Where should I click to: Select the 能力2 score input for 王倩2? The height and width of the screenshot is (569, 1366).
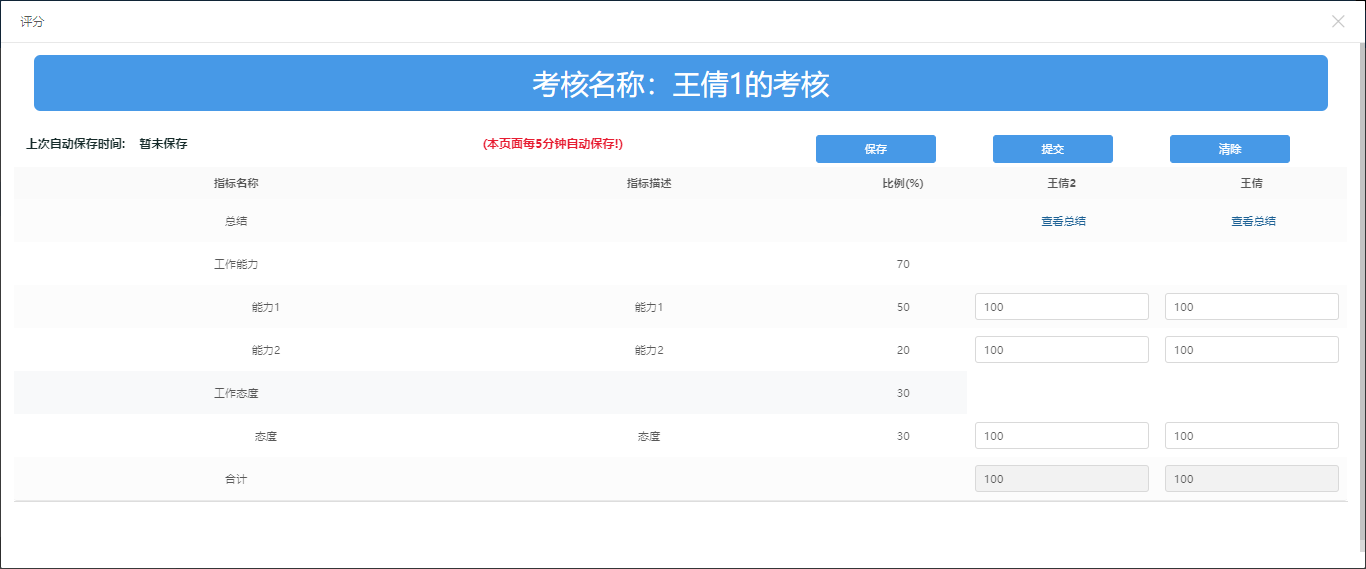click(x=1061, y=350)
